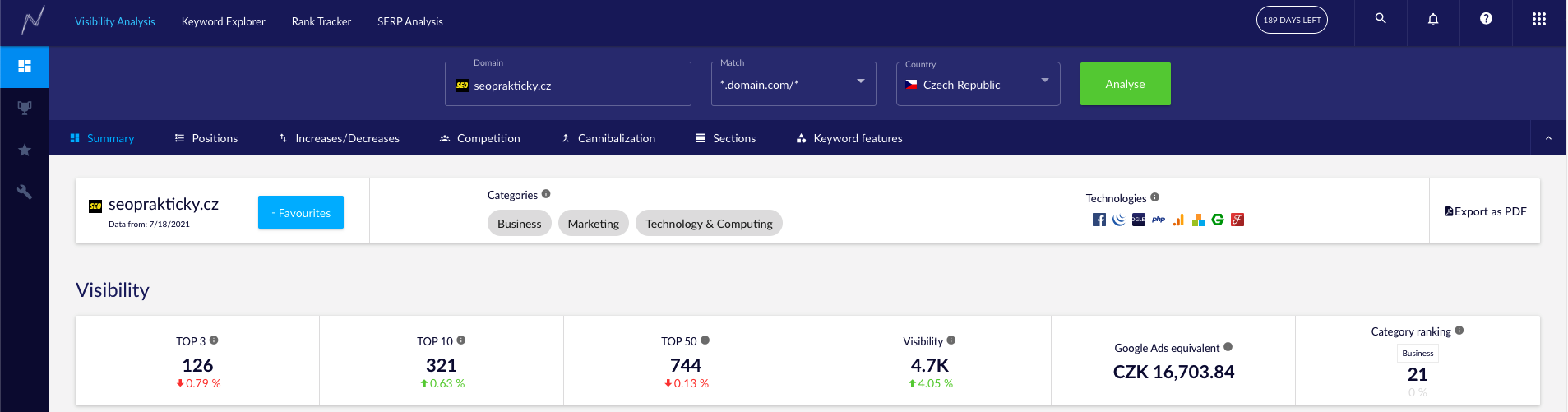The width and height of the screenshot is (1568, 412).
Task: Select the Competition tab
Action: [479, 138]
